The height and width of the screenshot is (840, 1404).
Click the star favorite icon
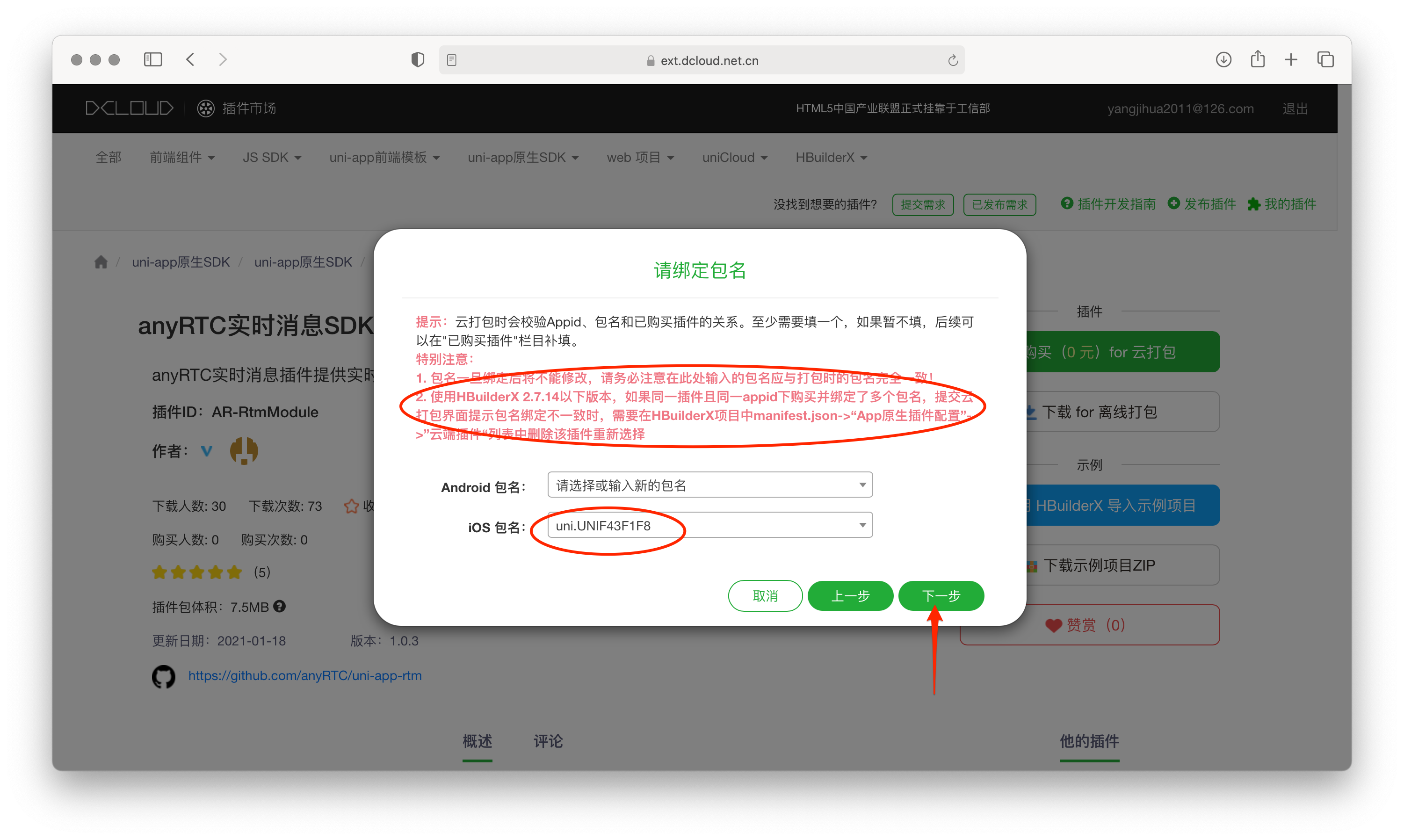351,506
